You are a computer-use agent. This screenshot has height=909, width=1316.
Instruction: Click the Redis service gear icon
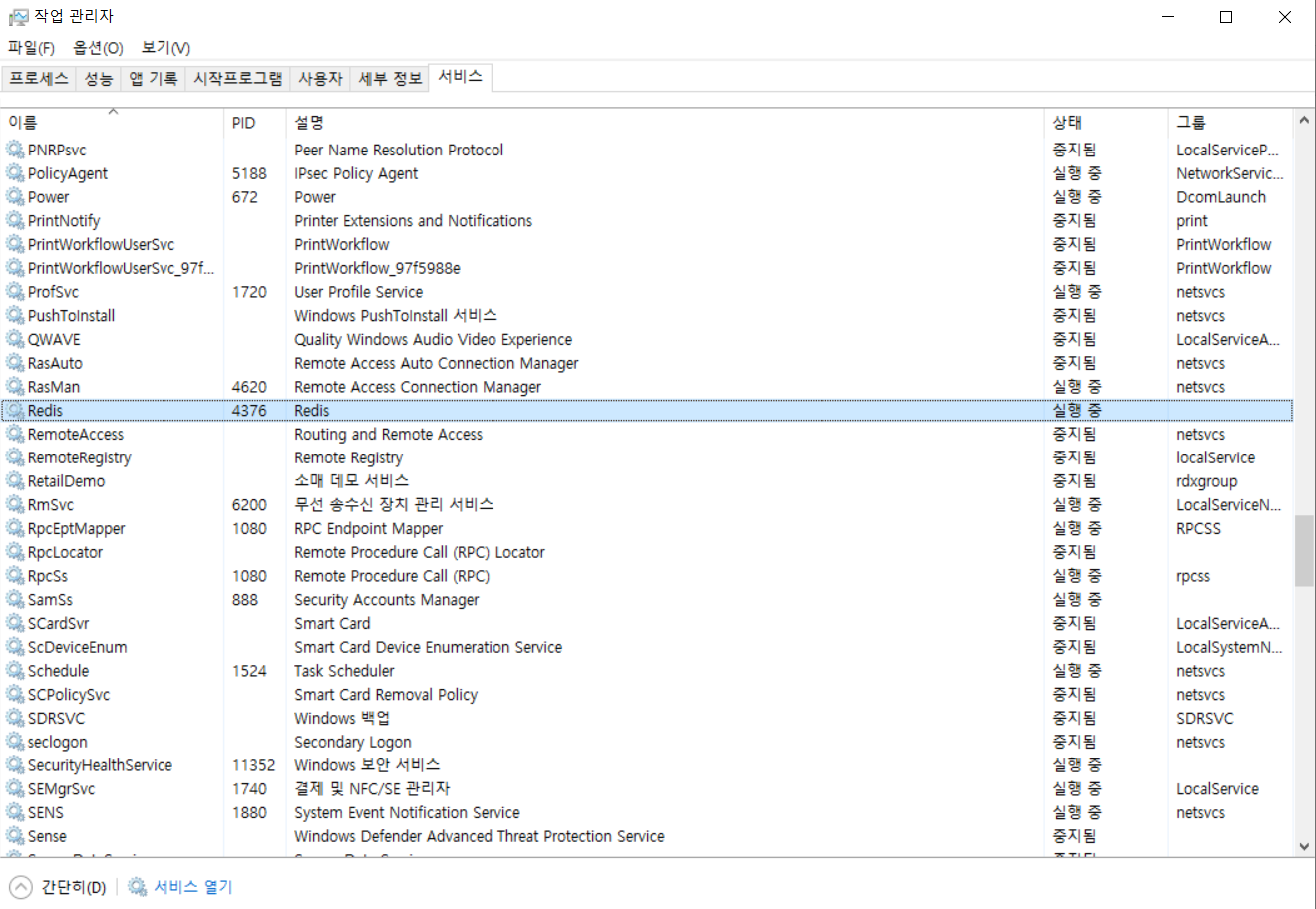(15, 410)
